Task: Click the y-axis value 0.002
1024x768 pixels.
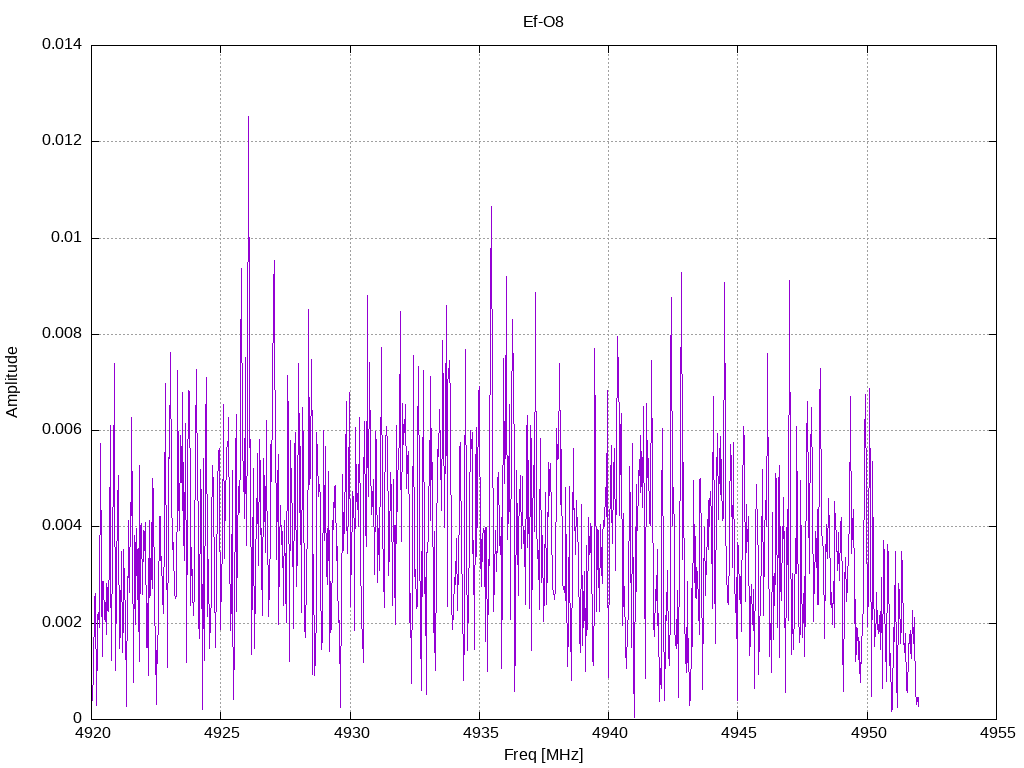Action: [x=62, y=622]
